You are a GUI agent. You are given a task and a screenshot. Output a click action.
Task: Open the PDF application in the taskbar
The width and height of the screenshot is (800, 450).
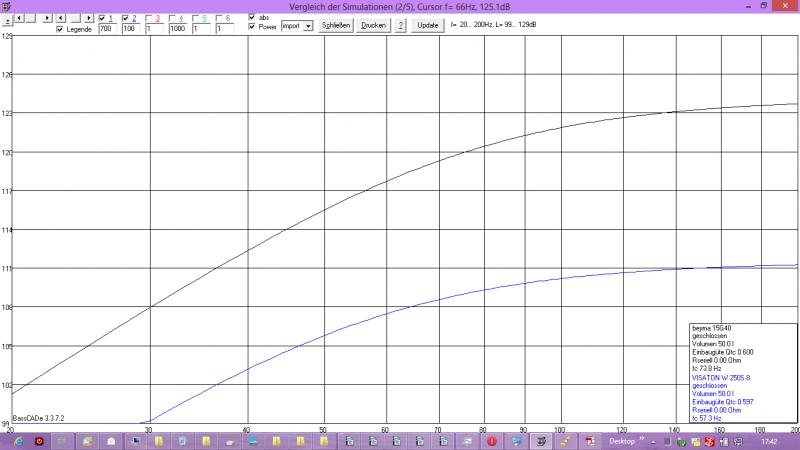(590, 441)
